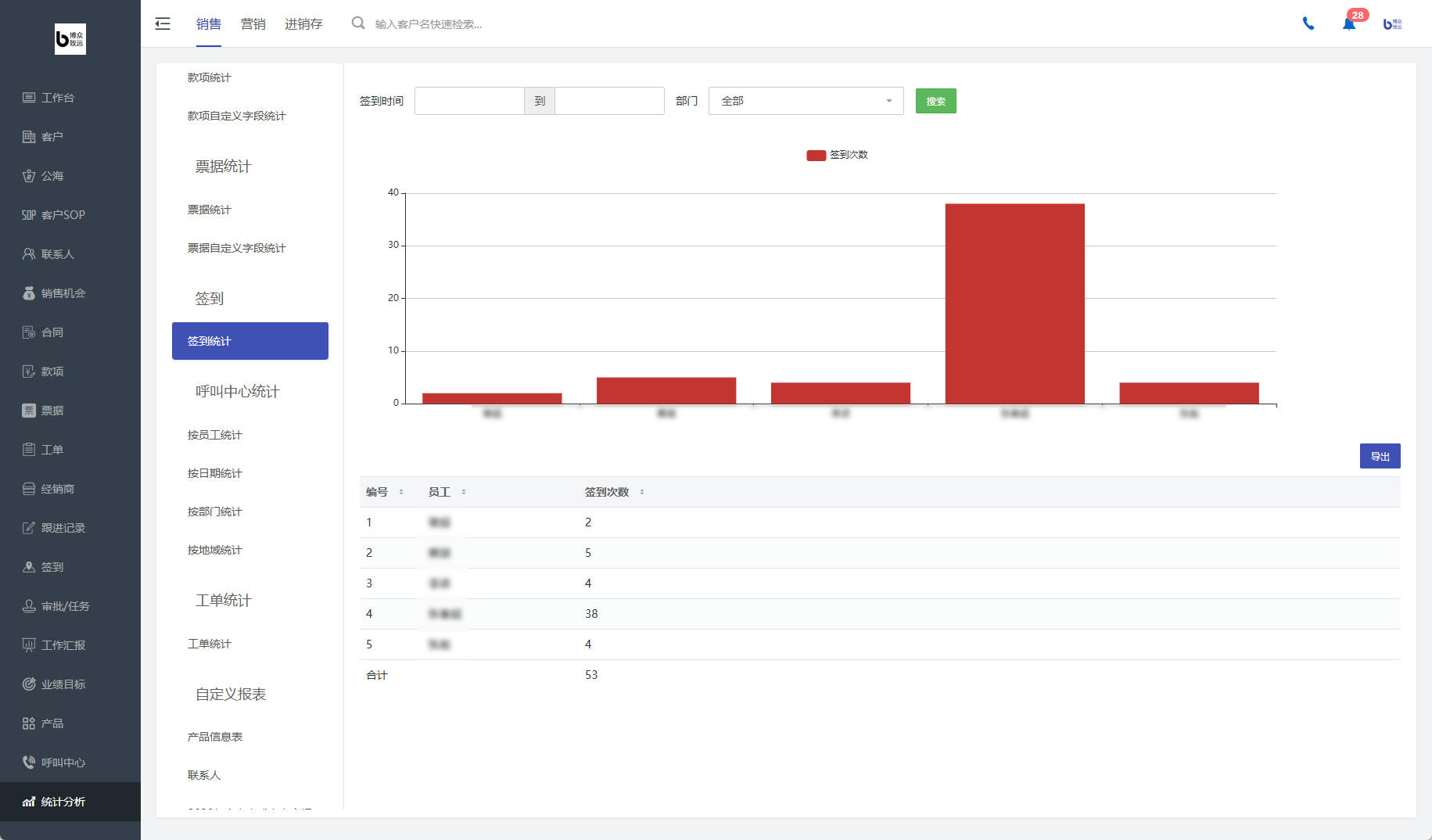This screenshot has width=1432, height=840.
Task: Sort by the 员工 column header arrows
Action: 464,492
